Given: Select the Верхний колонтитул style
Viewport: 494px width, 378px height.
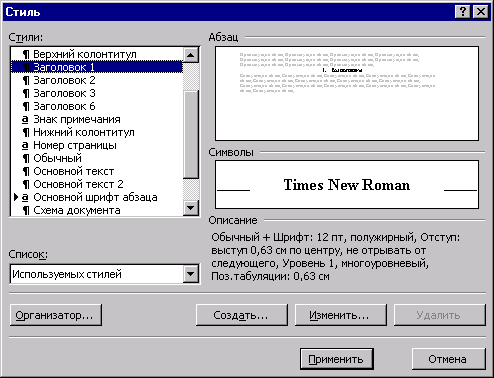Looking at the screenshot, I should pyautogui.click(x=97, y=54).
